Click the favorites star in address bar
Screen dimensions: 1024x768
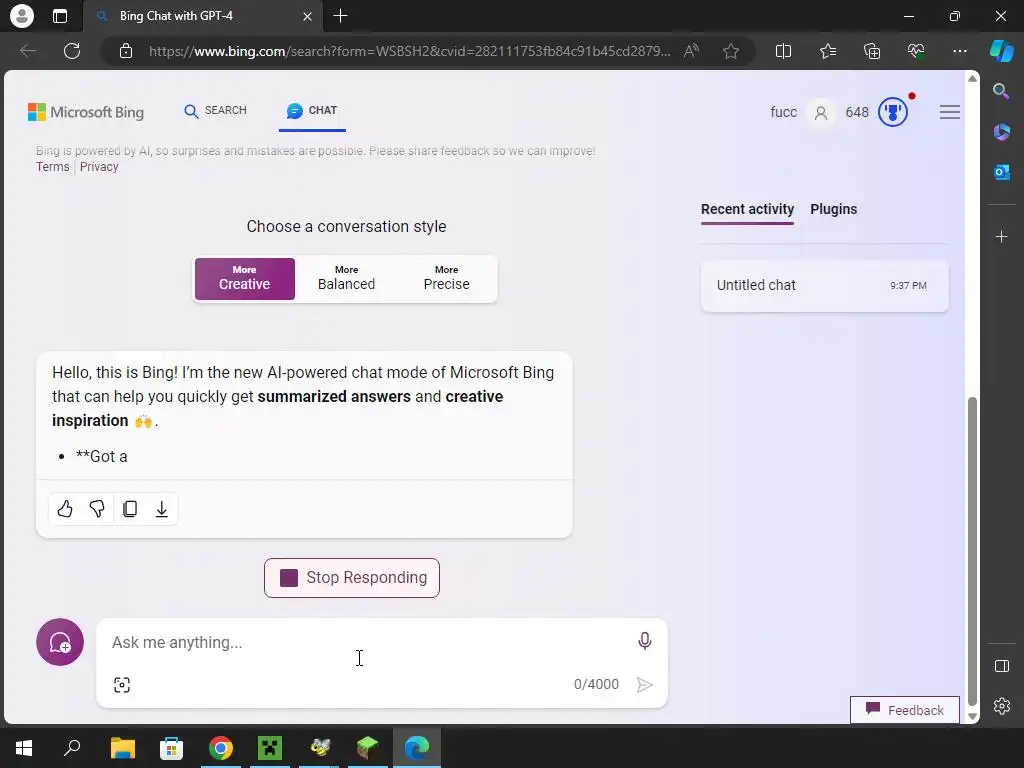[731, 51]
